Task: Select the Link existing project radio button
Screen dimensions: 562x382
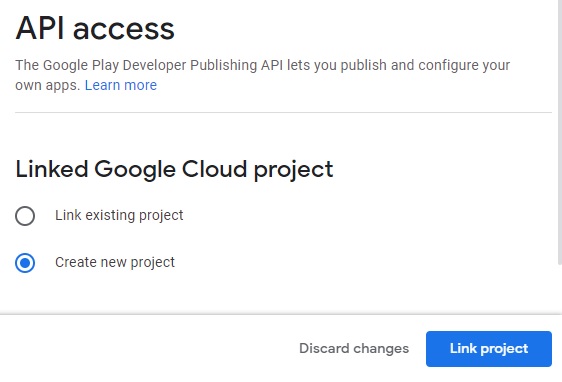Action: click(x=25, y=216)
